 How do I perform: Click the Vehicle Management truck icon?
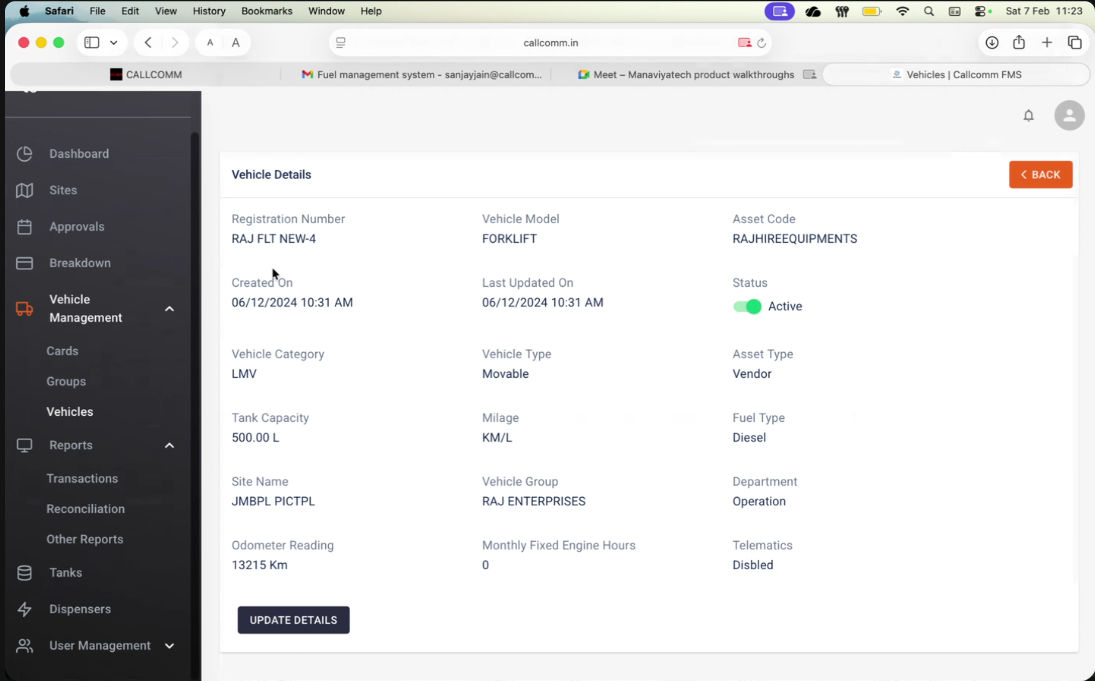coord(27,308)
